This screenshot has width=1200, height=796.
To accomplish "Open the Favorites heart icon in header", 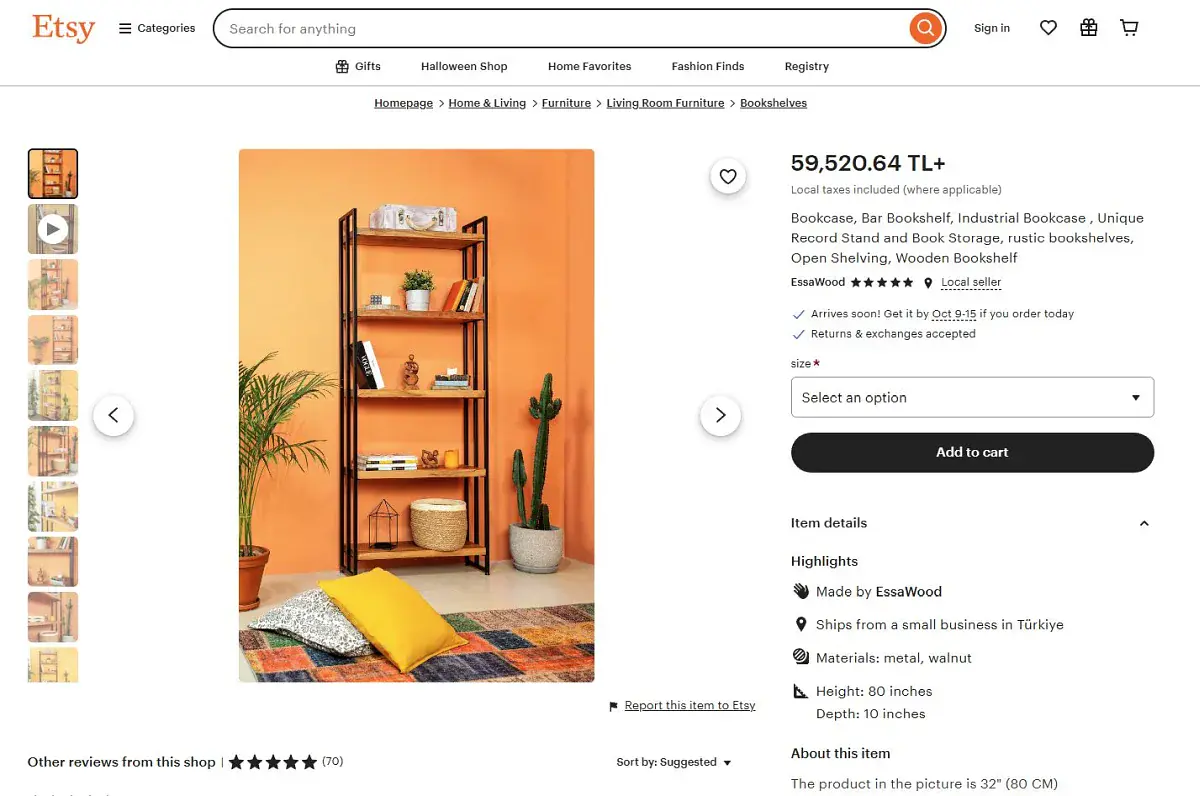I will pyautogui.click(x=1048, y=28).
